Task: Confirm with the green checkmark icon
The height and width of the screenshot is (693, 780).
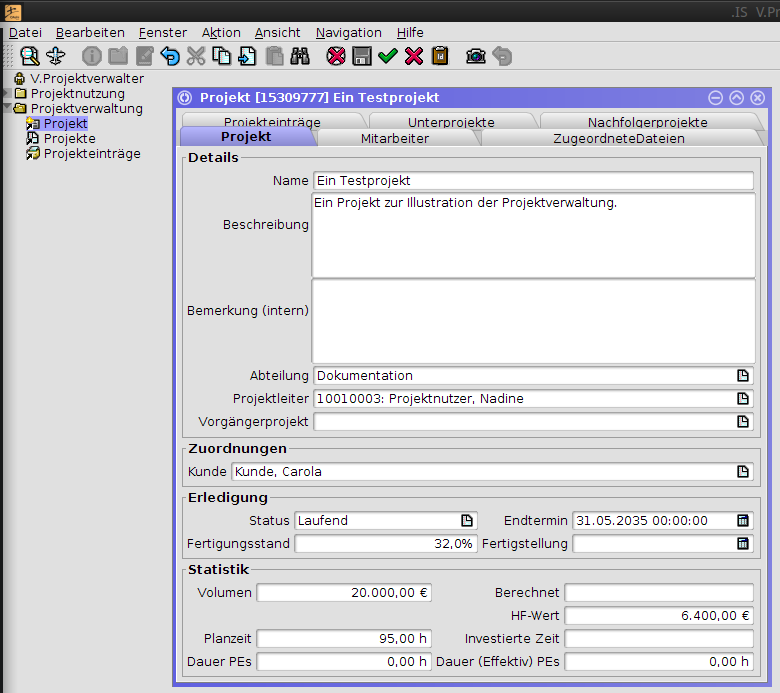Action: [x=388, y=56]
